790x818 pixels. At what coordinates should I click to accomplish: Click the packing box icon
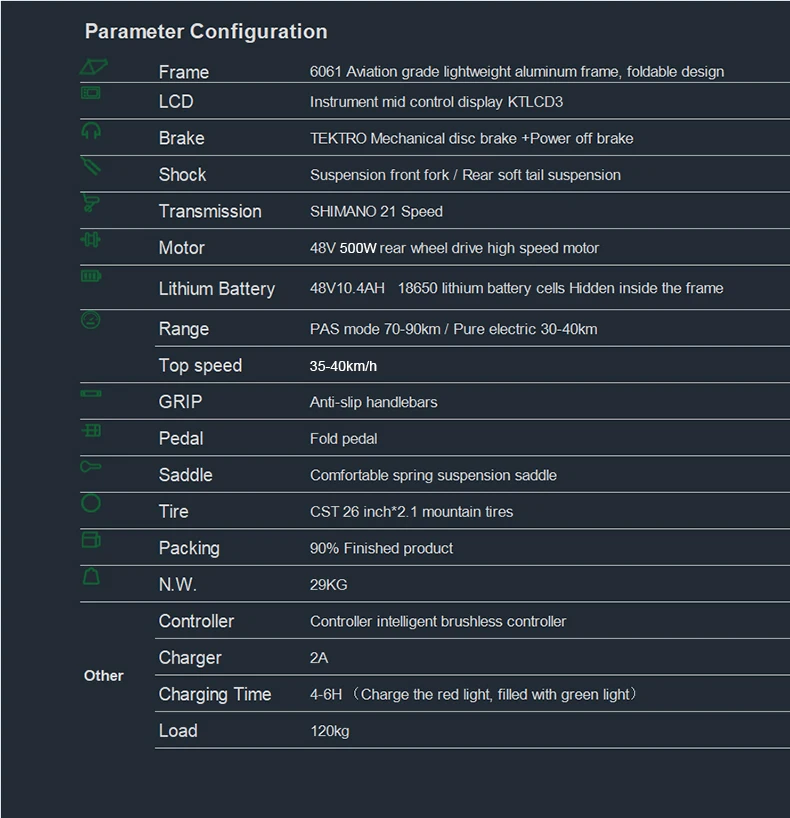click(x=91, y=540)
